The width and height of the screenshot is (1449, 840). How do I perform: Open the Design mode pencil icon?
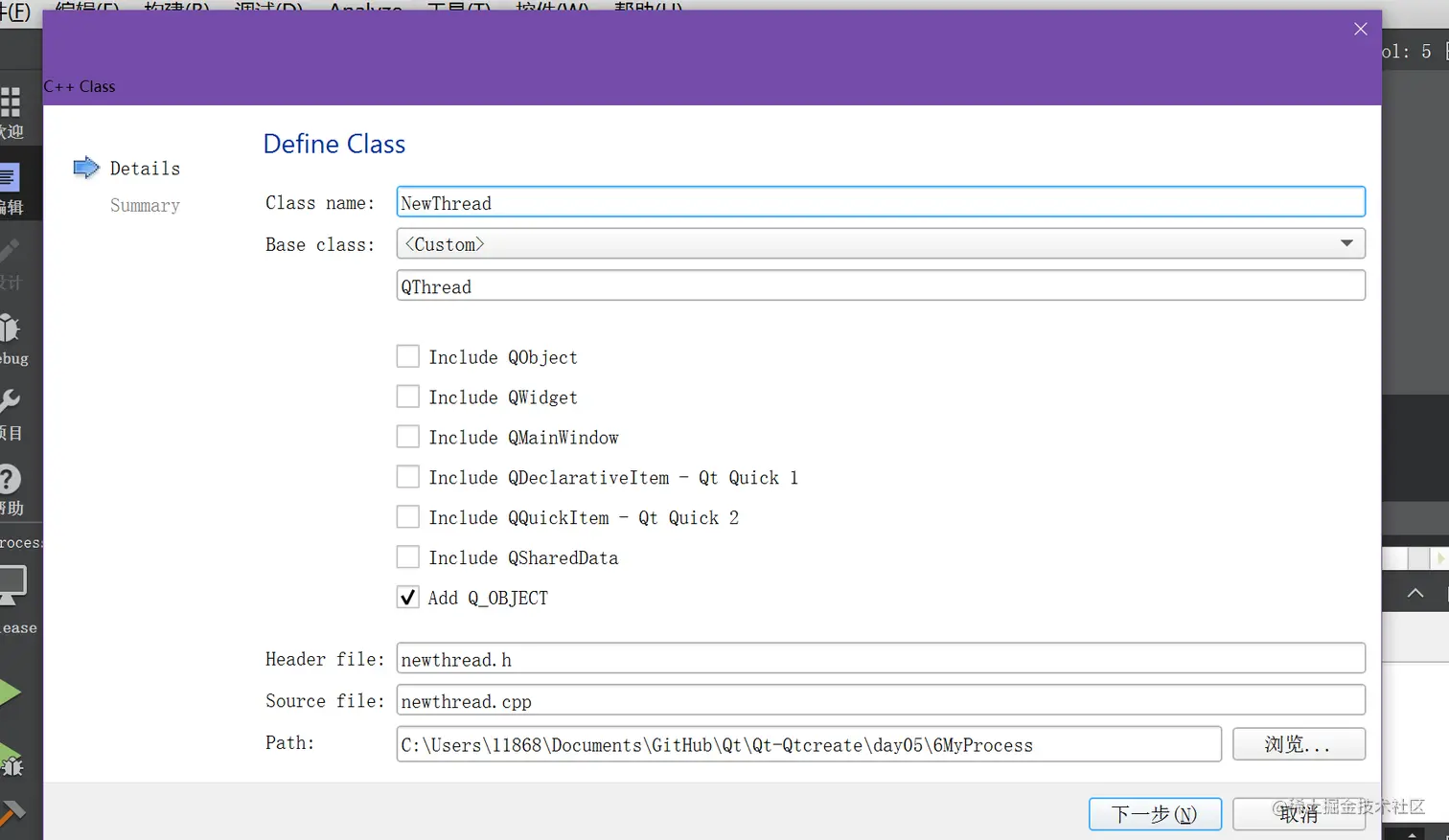click(x=9, y=251)
